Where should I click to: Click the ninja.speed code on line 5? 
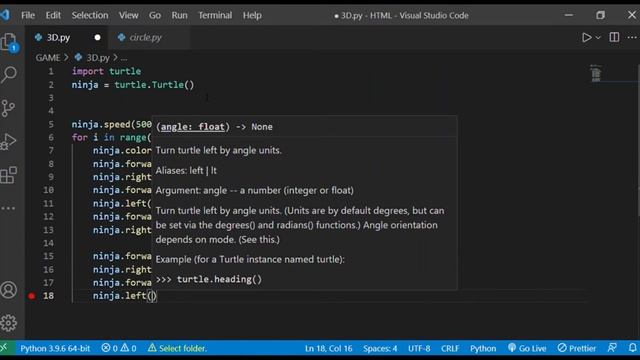point(111,124)
